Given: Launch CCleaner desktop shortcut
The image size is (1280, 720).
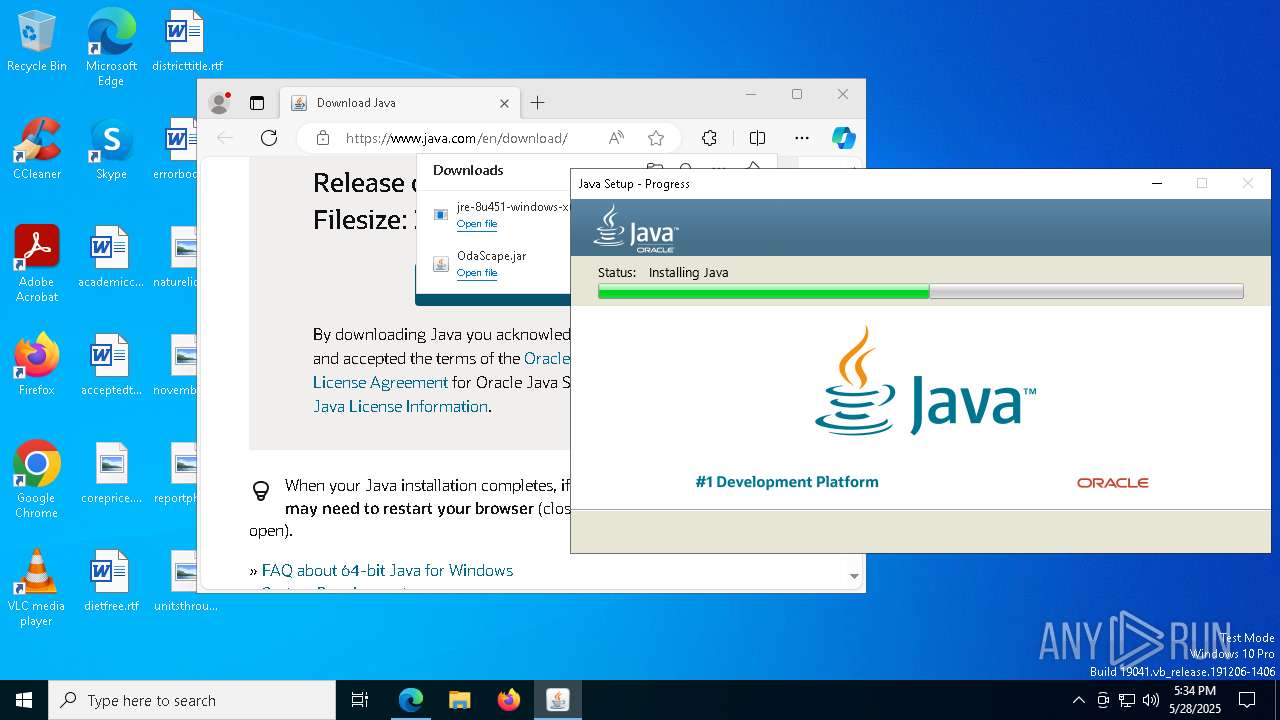Looking at the screenshot, I should pyautogui.click(x=37, y=149).
